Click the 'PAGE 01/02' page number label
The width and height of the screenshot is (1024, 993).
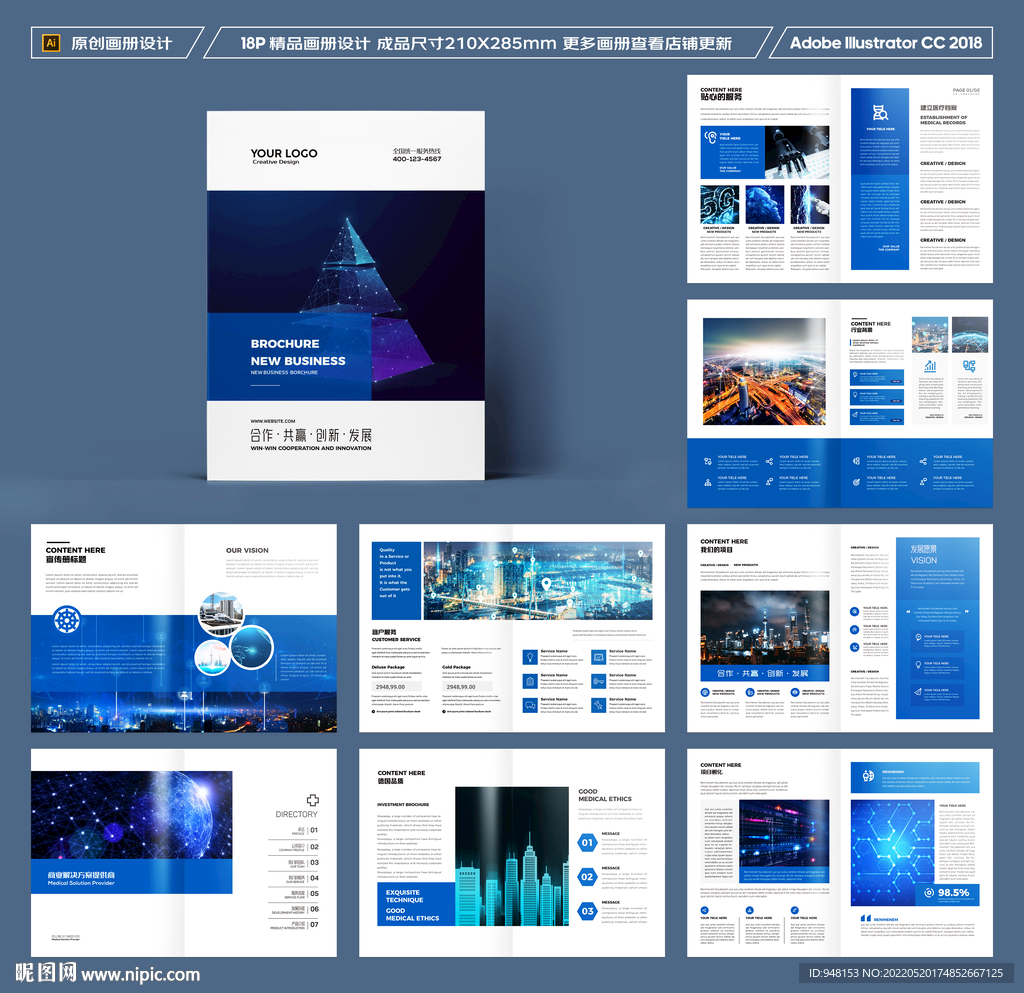[x=966, y=90]
